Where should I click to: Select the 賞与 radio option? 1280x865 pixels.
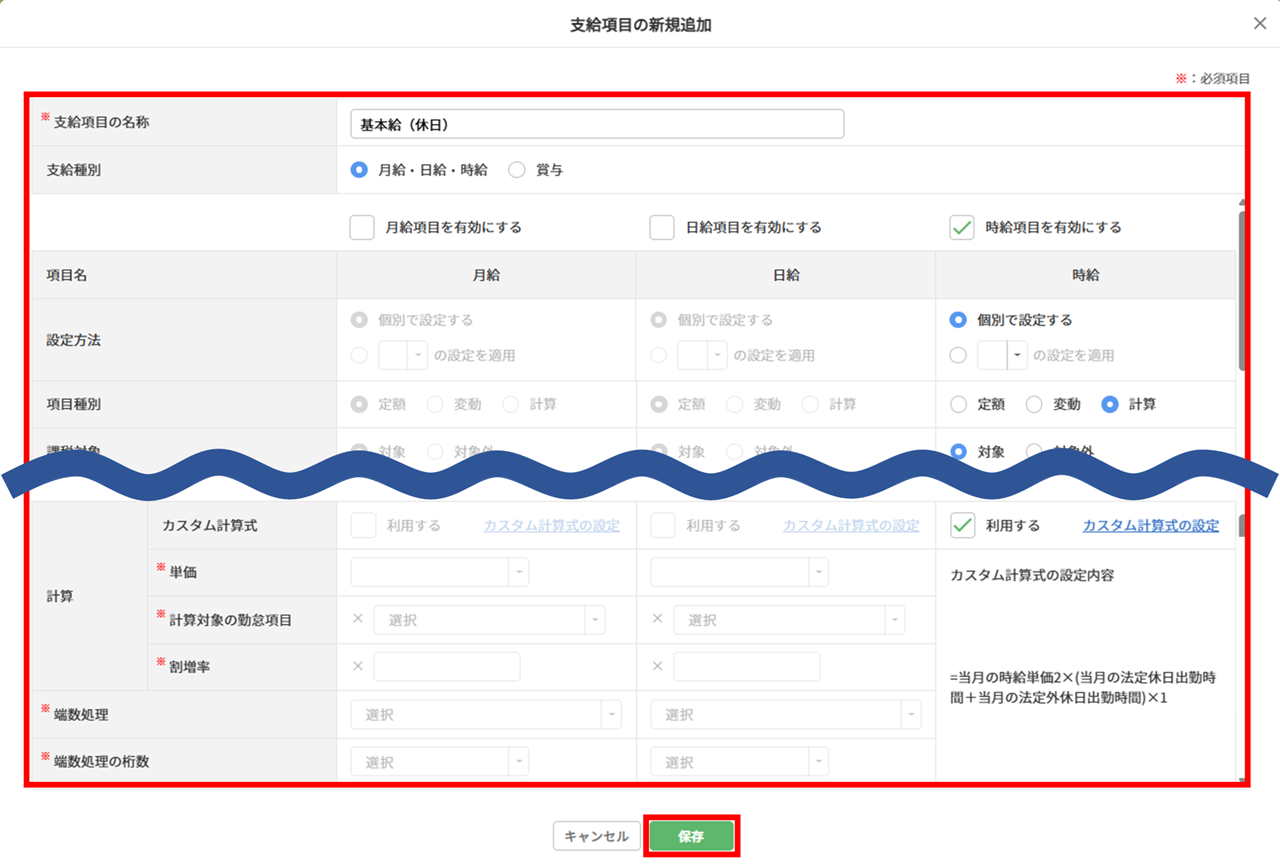517,170
